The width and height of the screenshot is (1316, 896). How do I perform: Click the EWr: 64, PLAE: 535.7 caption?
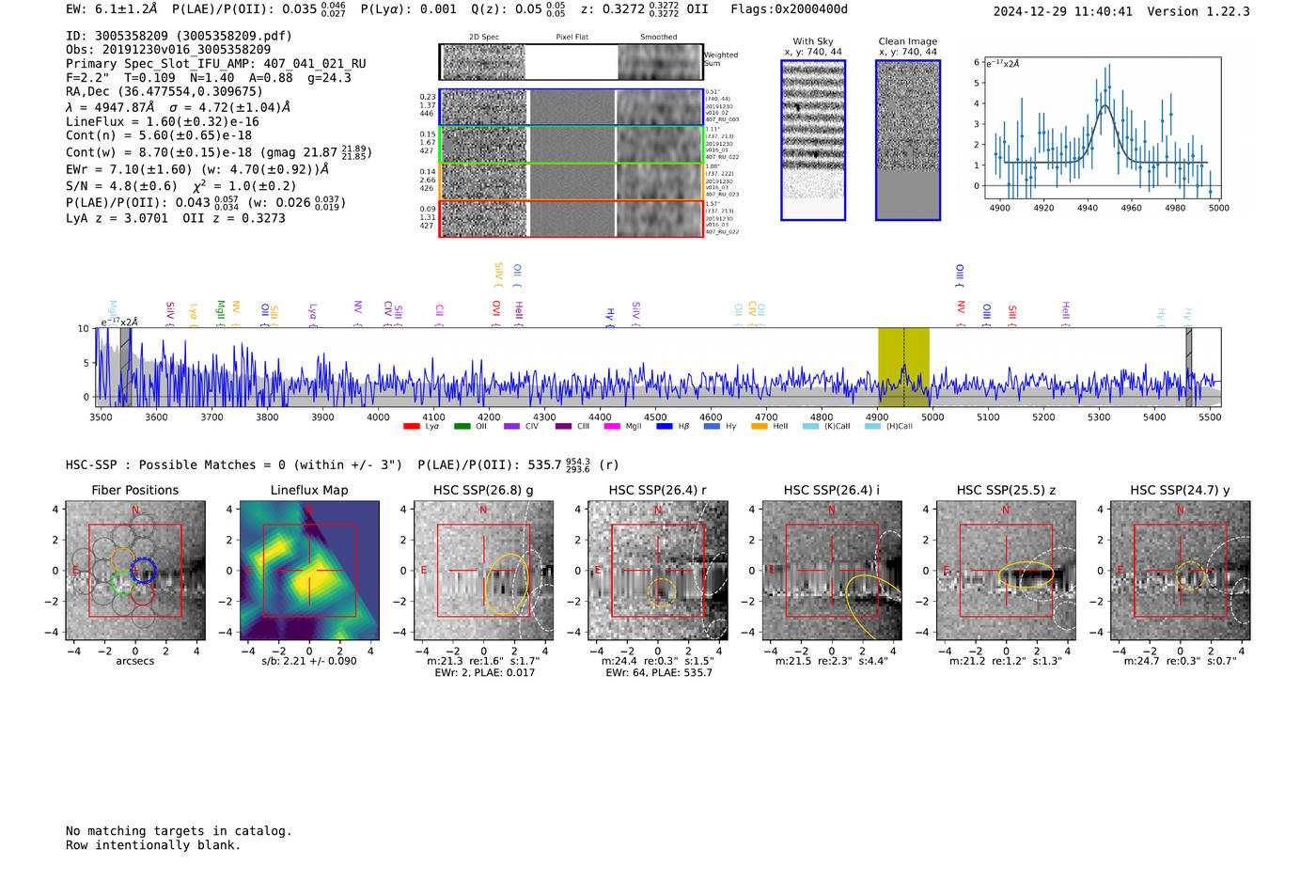[659, 672]
